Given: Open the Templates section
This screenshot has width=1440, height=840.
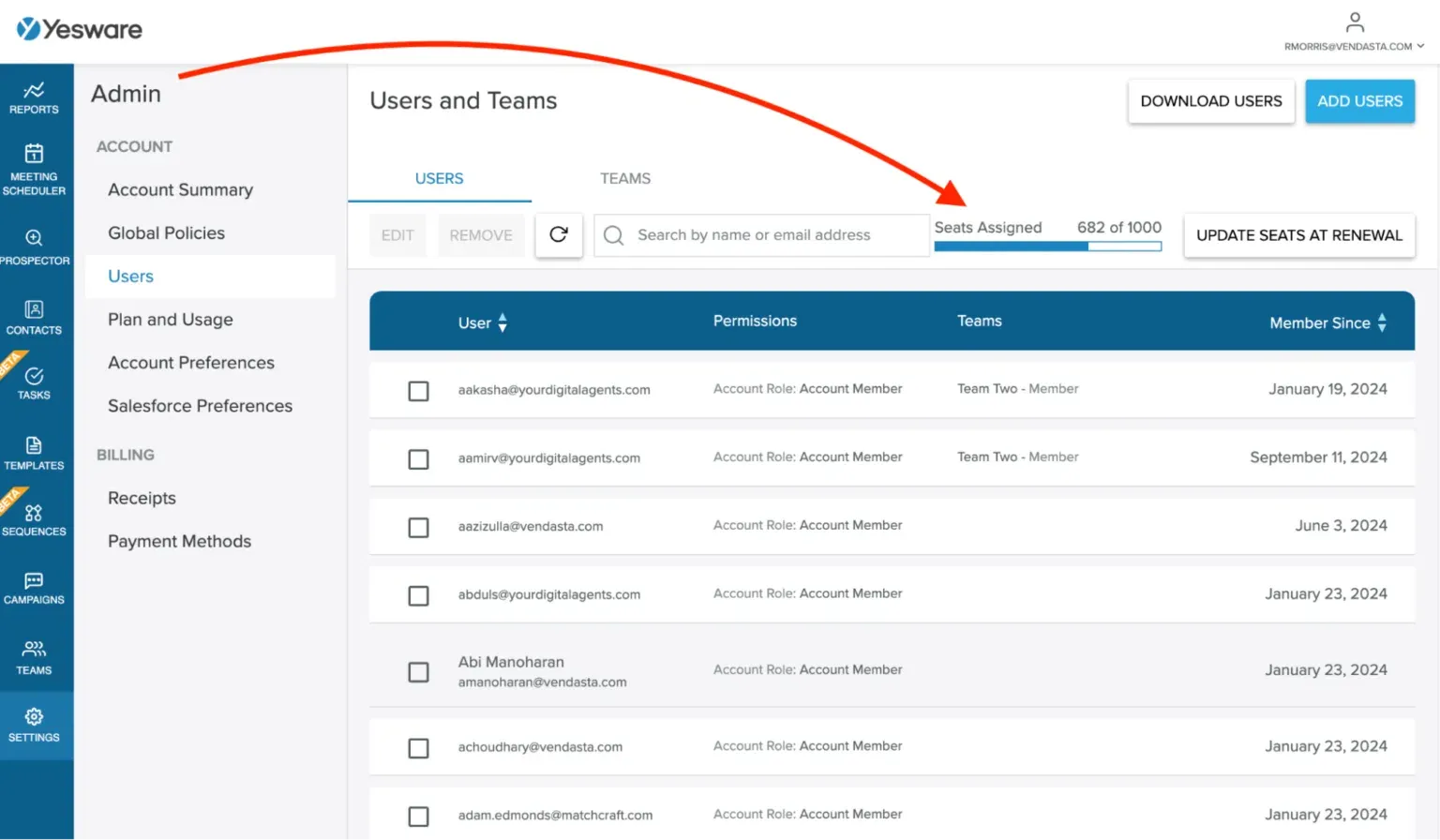Looking at the screenshot, I should tap(35, 453).
